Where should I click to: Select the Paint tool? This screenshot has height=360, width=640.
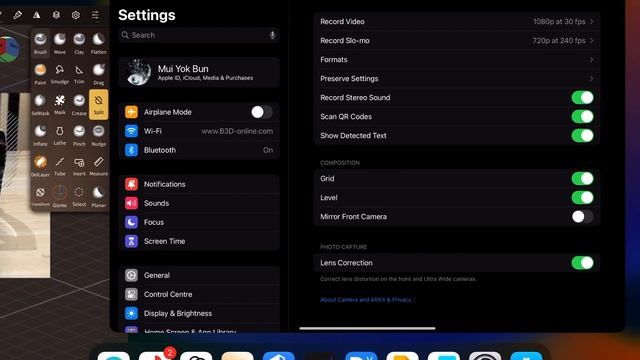point(40,74)
